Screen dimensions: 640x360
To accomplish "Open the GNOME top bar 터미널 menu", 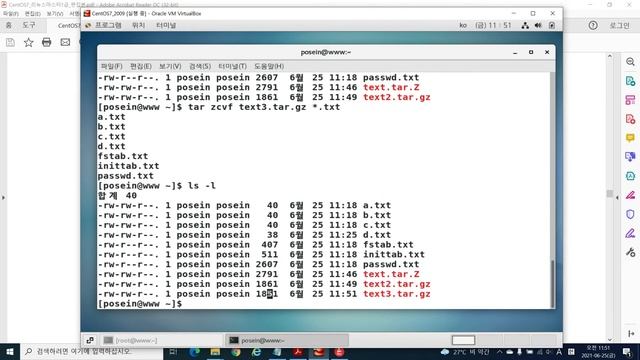I will click(166, 25).
